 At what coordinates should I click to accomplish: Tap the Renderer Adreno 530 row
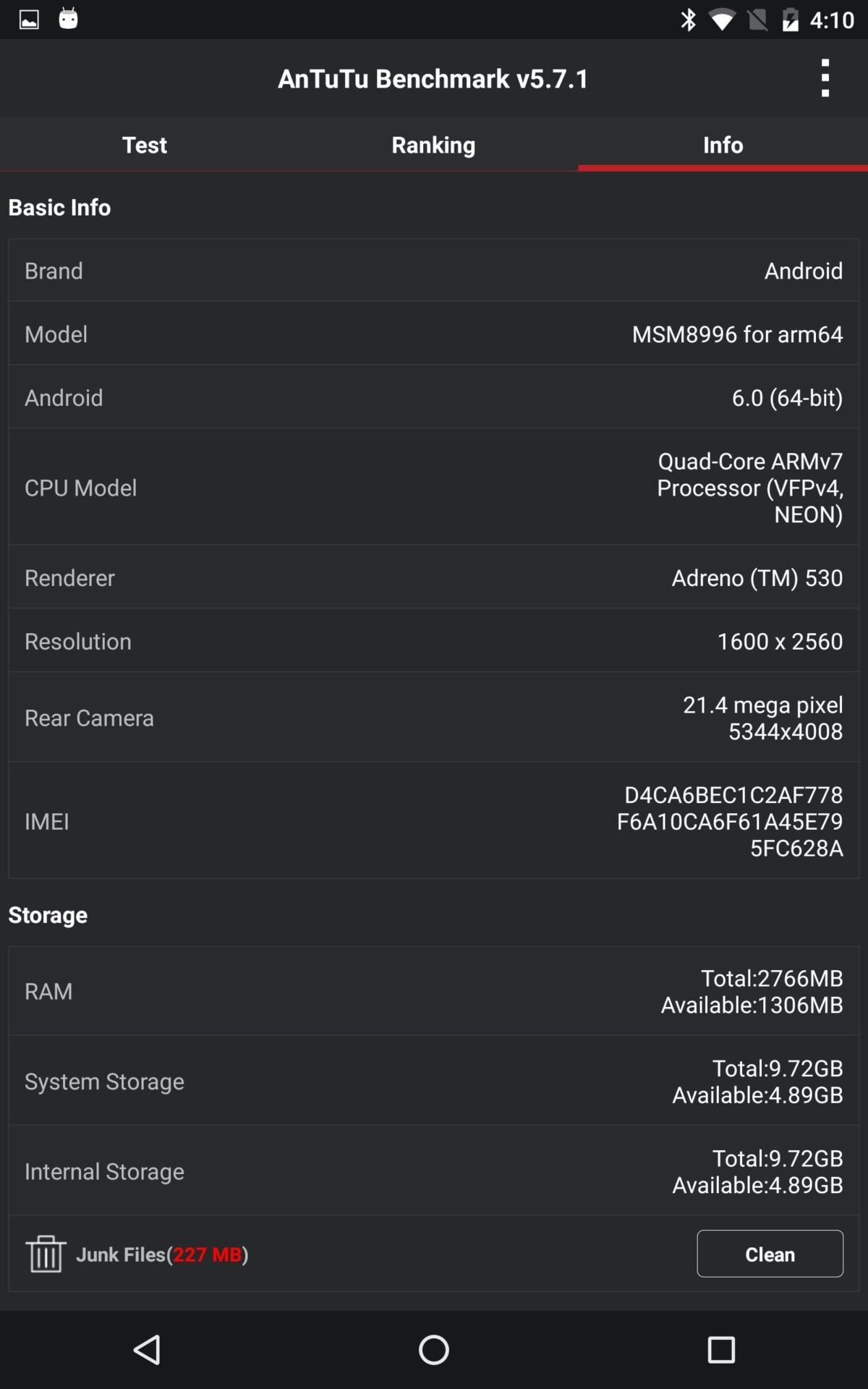tap(434, 578)
